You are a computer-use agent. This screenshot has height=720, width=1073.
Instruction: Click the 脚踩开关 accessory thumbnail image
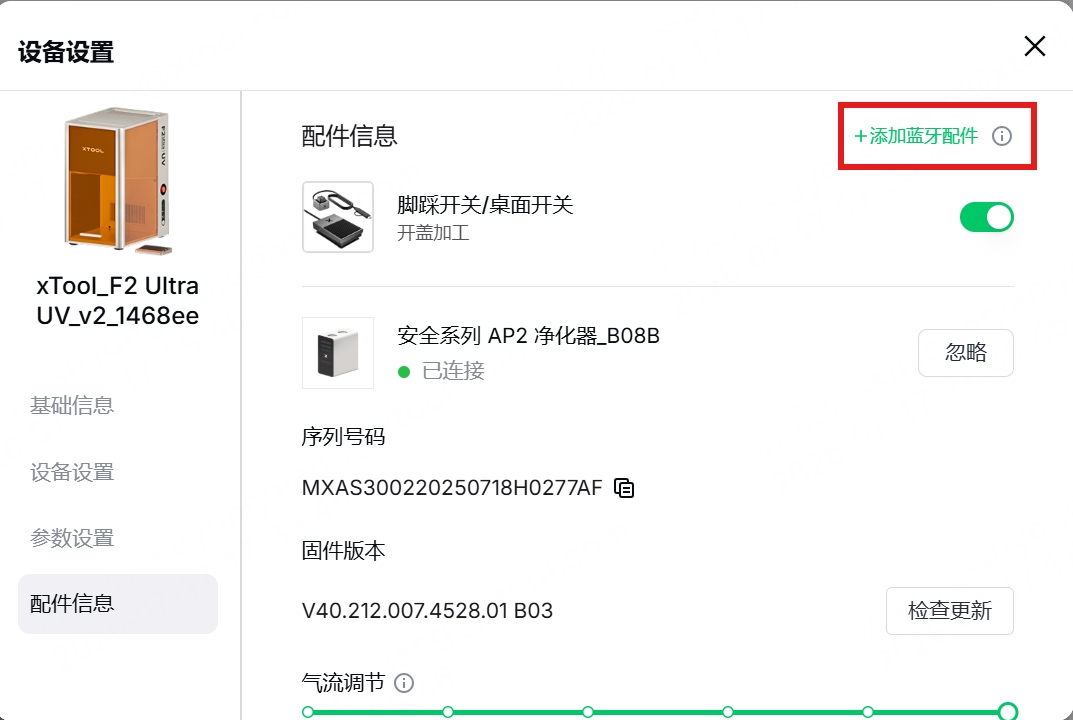pos(338,217)
